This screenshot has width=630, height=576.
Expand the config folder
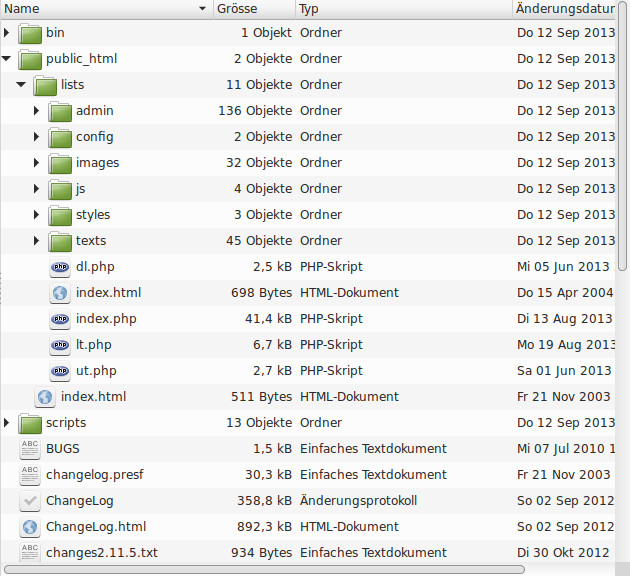tap(37, 137)
